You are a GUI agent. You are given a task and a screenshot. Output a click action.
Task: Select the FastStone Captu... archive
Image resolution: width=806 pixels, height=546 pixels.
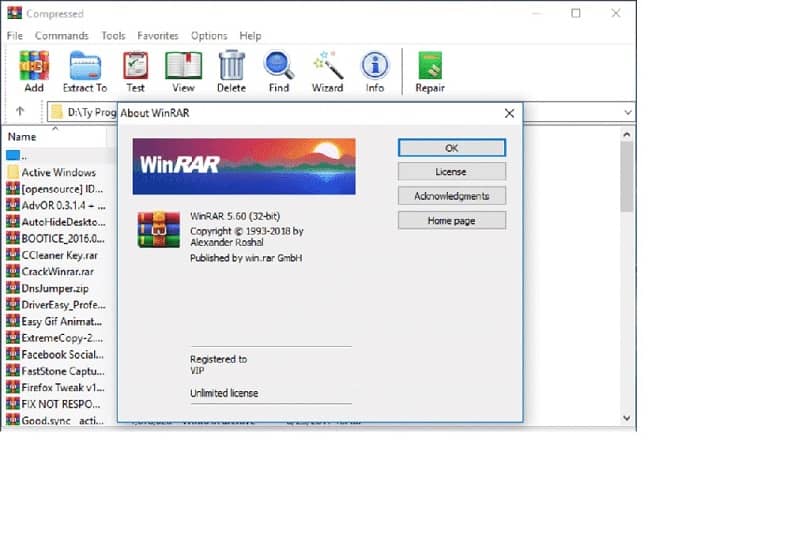[x=63, y=371]
